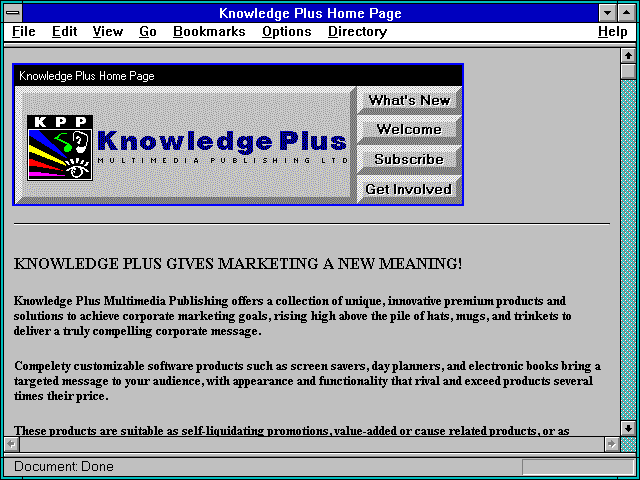
Task: Click the blue window title bar
Action: coord(310,13)
